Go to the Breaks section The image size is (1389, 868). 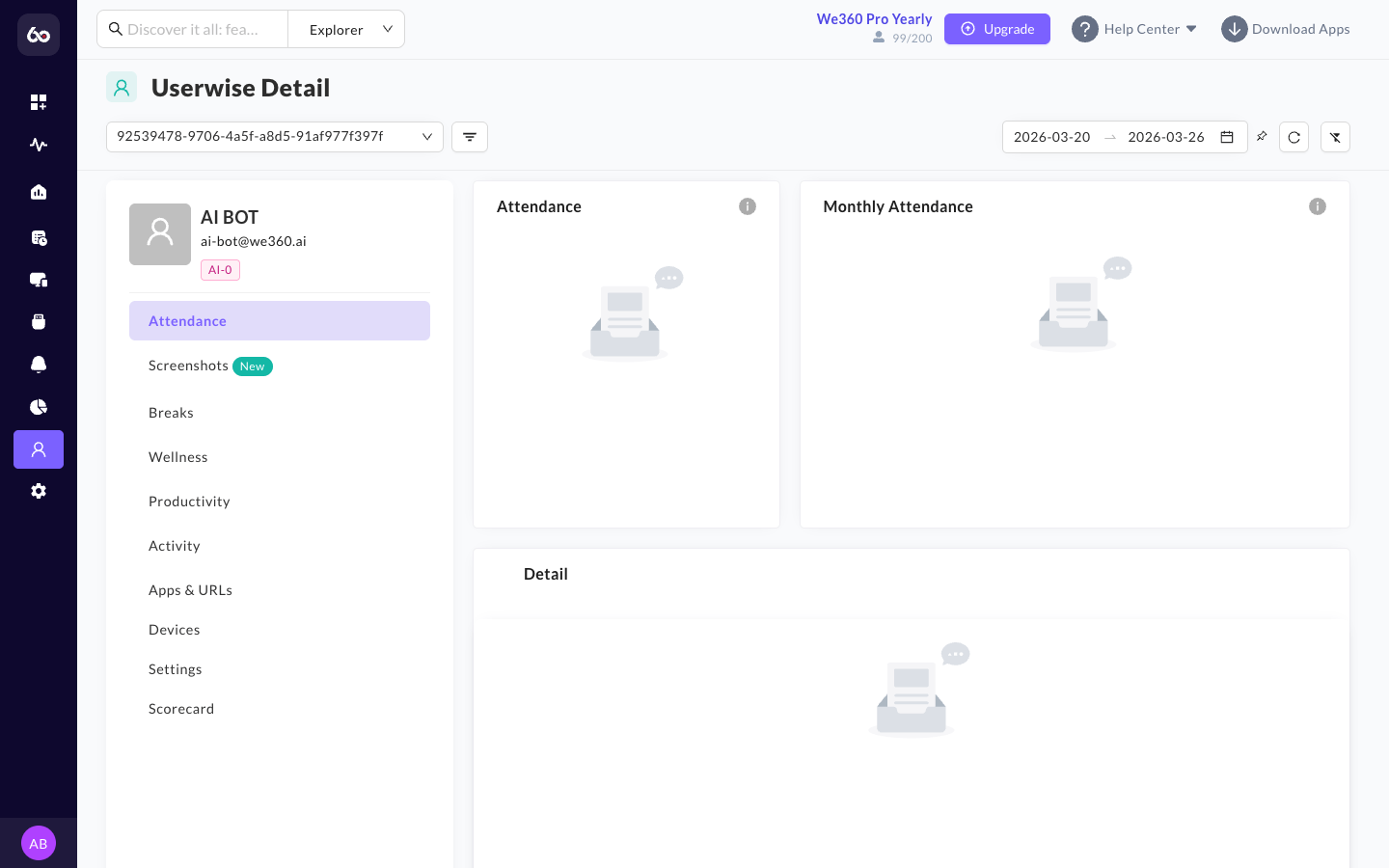(280, 413)
